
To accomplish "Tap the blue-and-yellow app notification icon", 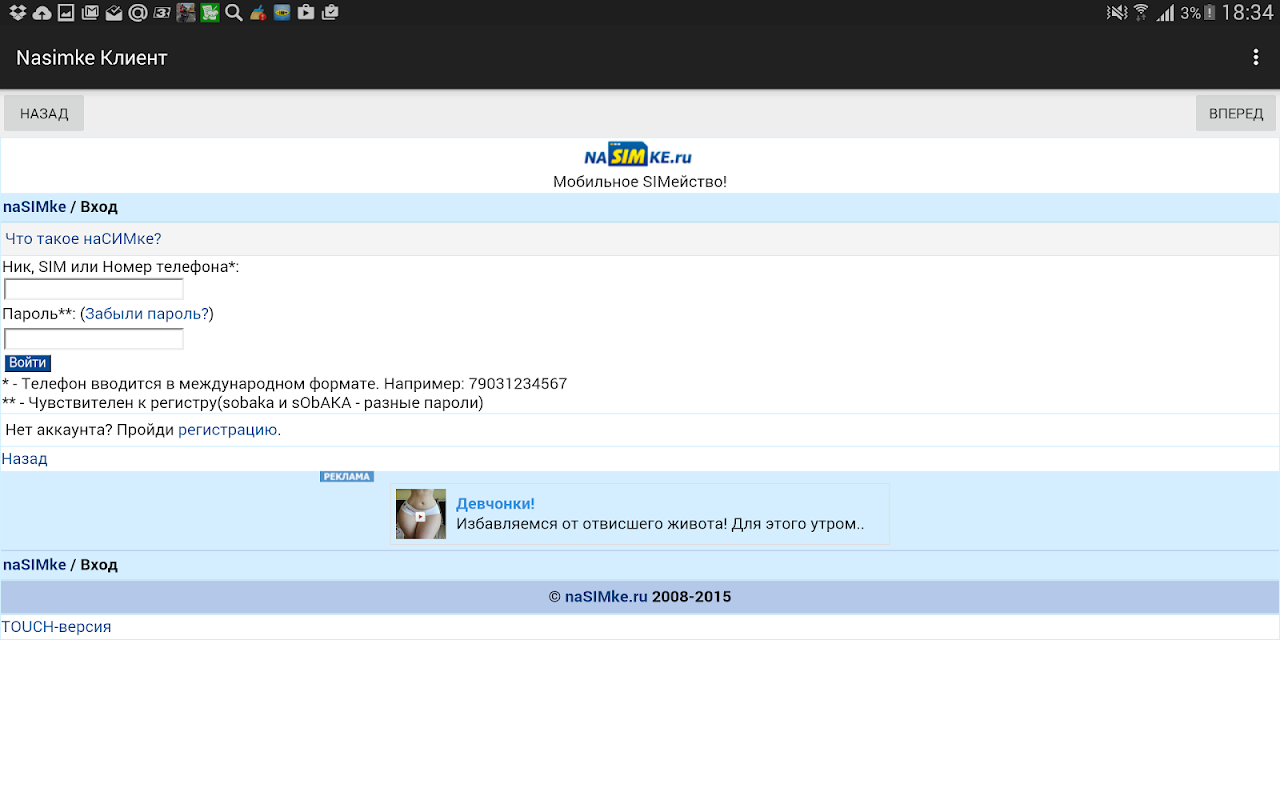I will point(282,13).
